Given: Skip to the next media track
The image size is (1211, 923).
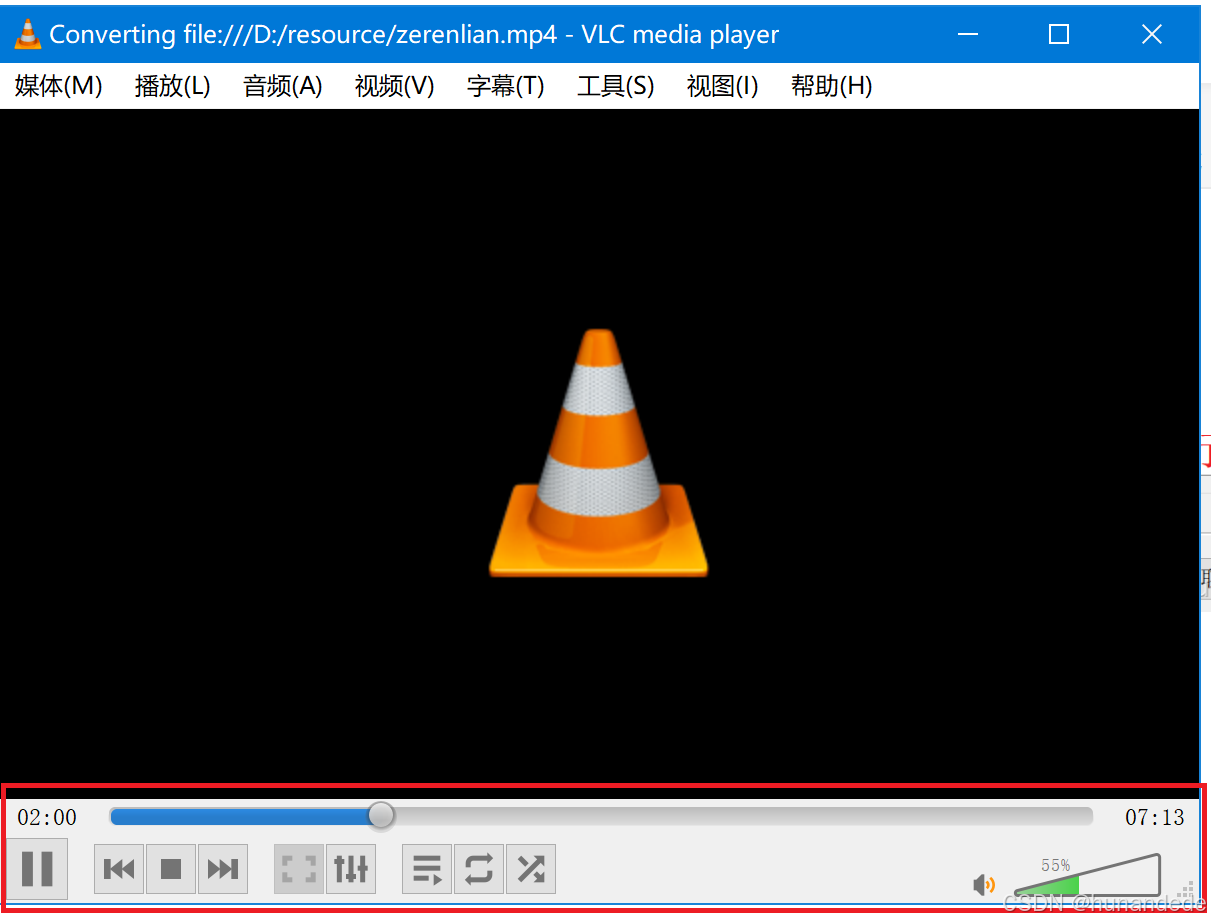Looking at the screenshot, I should click(223, 869).
